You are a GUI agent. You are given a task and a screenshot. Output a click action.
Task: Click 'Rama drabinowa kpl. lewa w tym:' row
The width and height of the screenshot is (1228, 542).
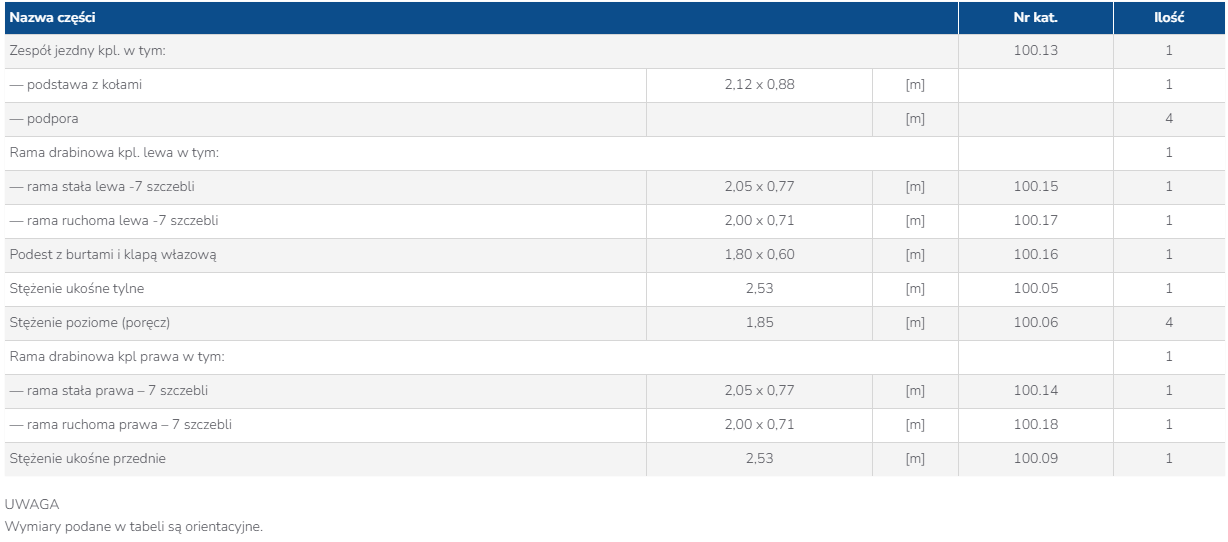click(x=114, y=153)
